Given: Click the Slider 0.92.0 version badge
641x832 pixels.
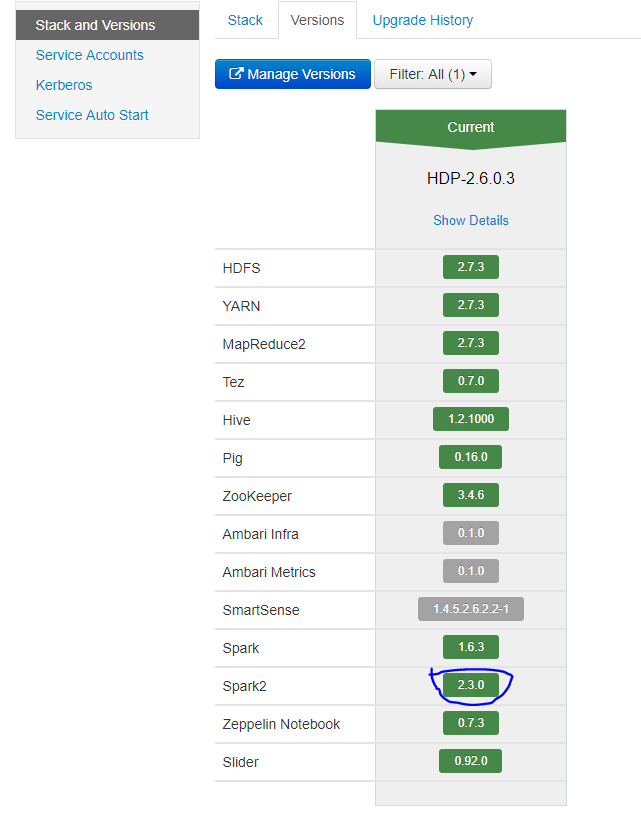Looking at the screenshot, I should point(470,761).
